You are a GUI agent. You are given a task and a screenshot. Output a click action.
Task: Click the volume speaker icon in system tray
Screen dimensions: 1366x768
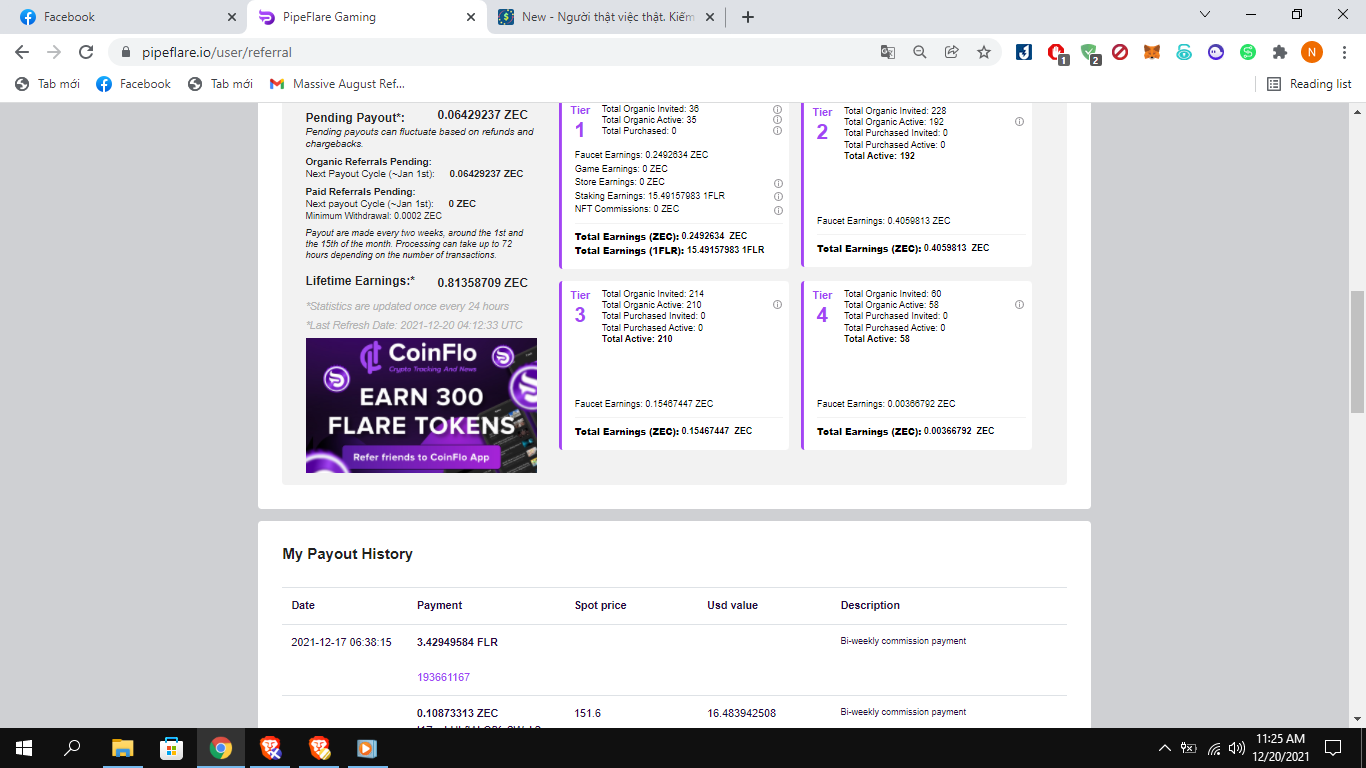(1237, 748)
